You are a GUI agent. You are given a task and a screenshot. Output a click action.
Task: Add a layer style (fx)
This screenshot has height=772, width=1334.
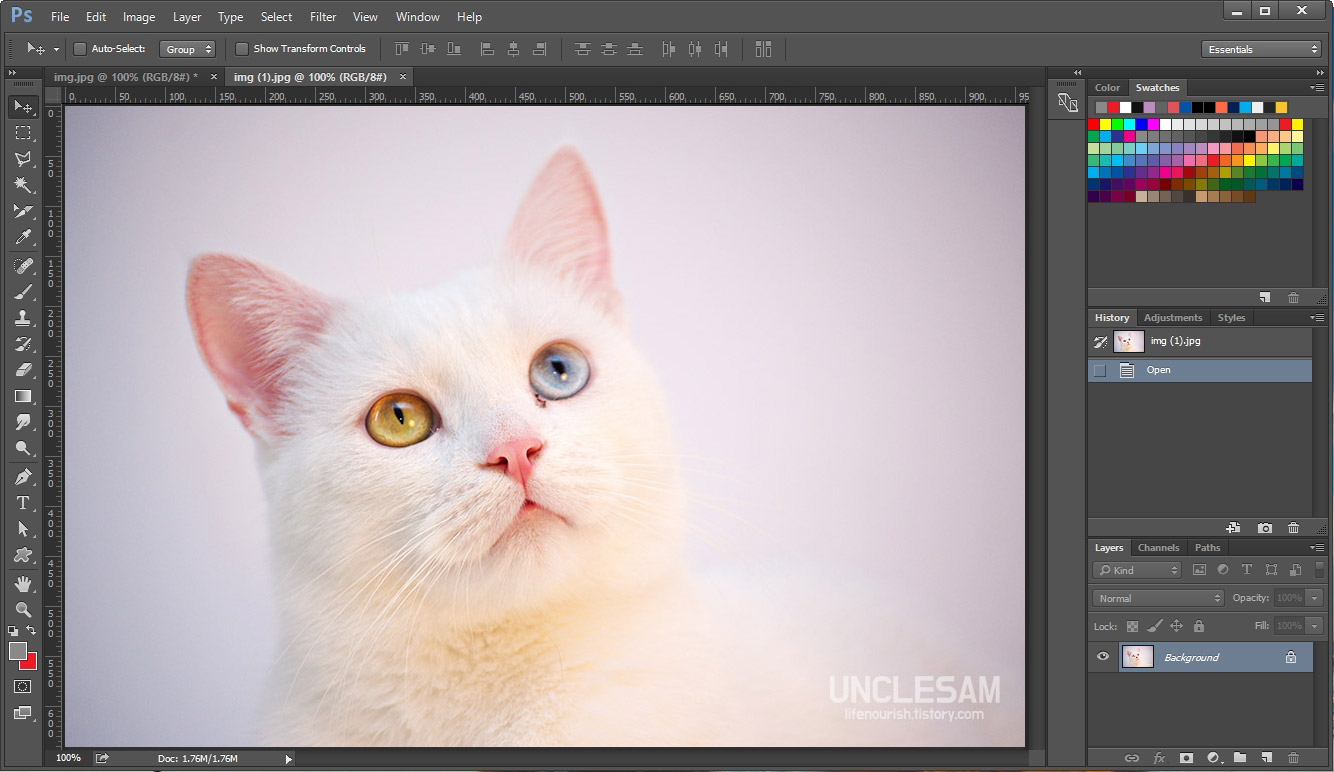(x=1160, y=759)
